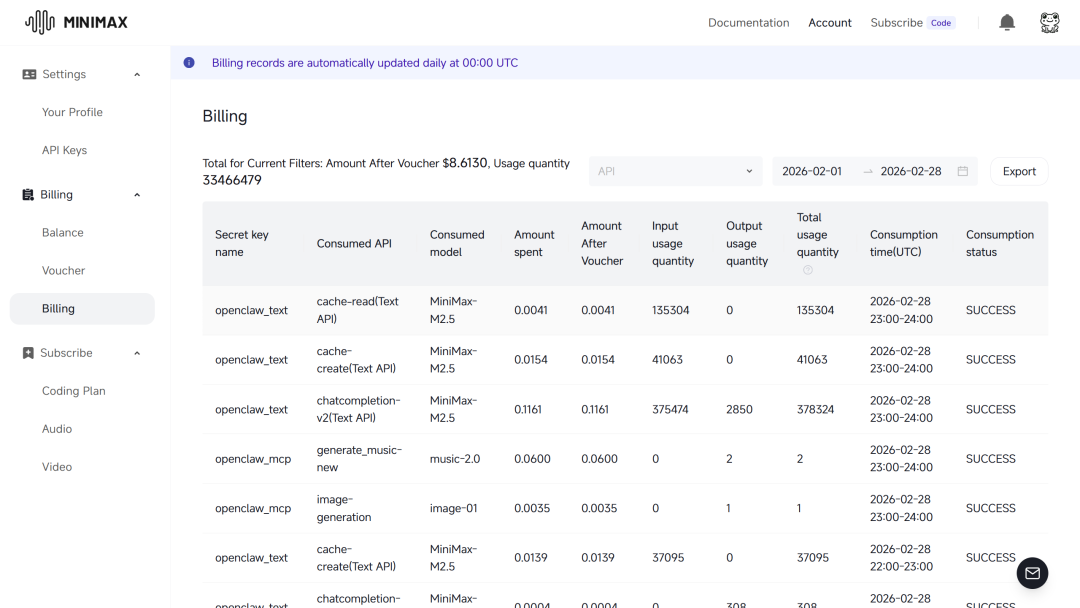Click the Billing section receipt icon
This screenshot has height=608, width=1080.
28,195
